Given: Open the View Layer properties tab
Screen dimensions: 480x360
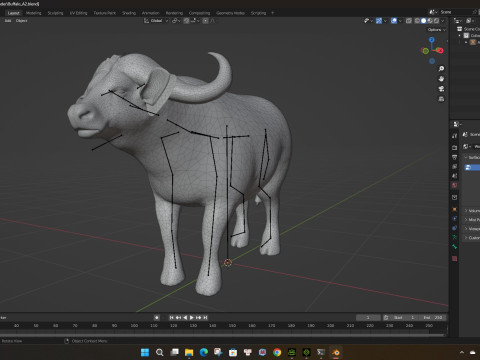Looking at the screenshot, I should [454, 166].
